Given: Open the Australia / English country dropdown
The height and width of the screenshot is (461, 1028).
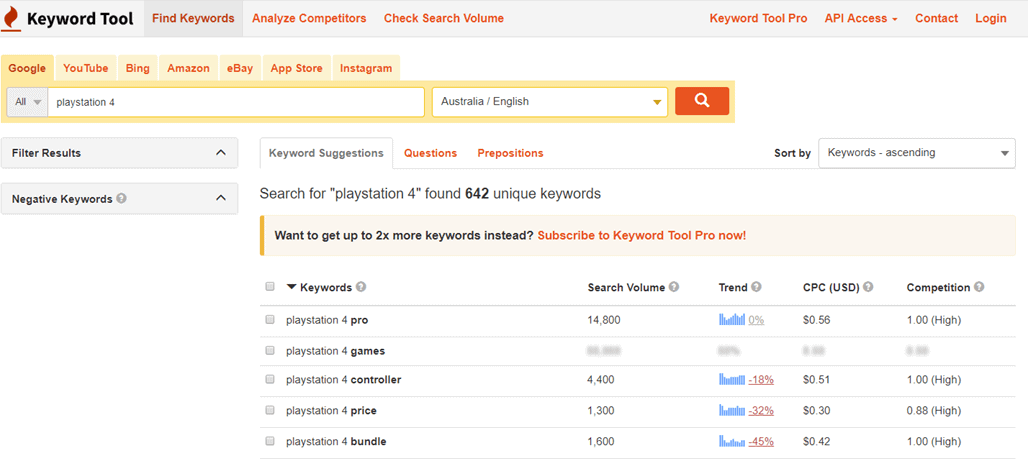Looking at the screenshot, I should 550,102.
